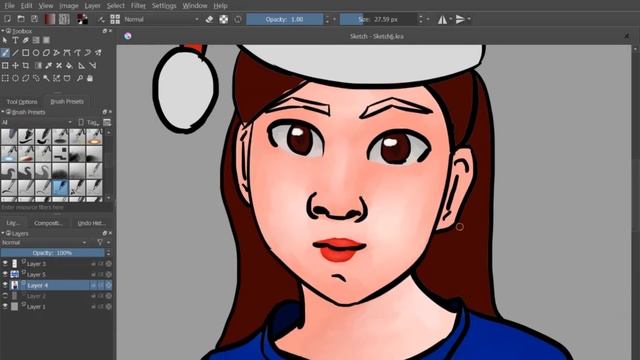640x360 pixels.
Task: Open horizontal mirror options dropdown arrow
Action: [451, 19]
